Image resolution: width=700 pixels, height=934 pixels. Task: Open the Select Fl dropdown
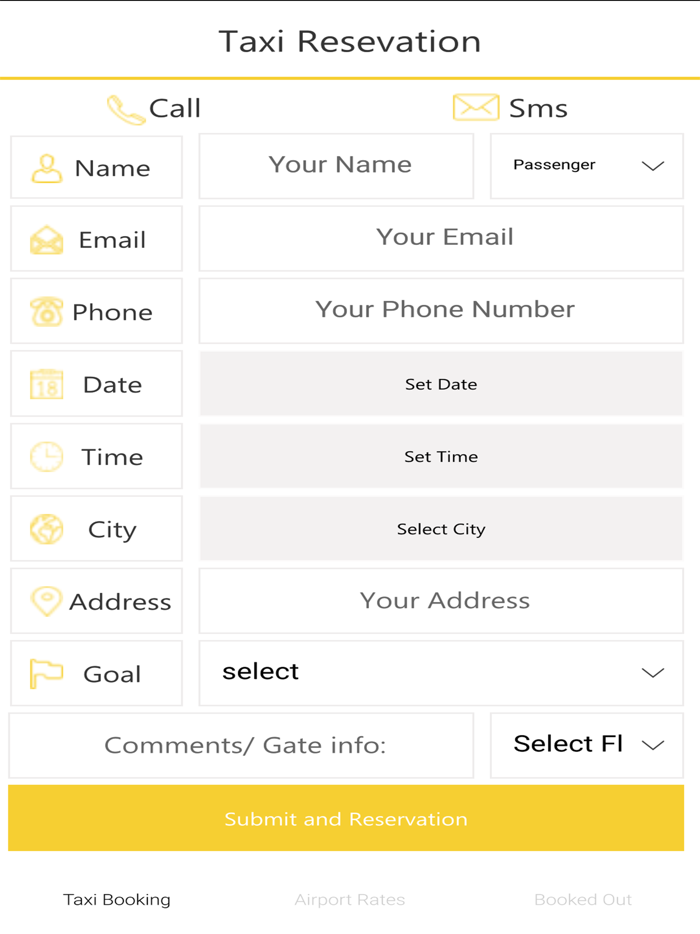coord(586,745)
